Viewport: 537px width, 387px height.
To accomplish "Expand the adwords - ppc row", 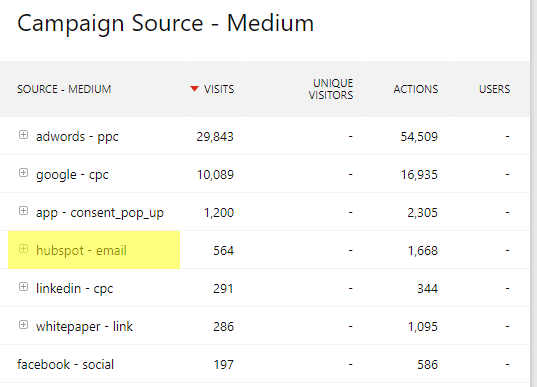I will (23, 135).
